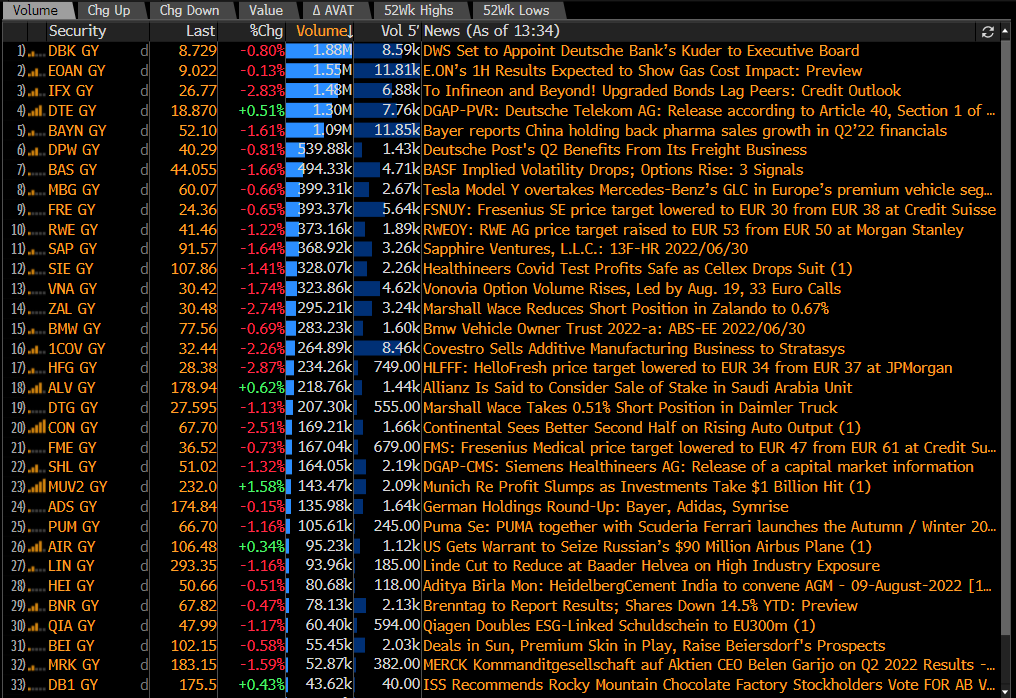
Task: Open Qiagen ESG-Linked Schuldschein headline
Action: coord(619,626)
